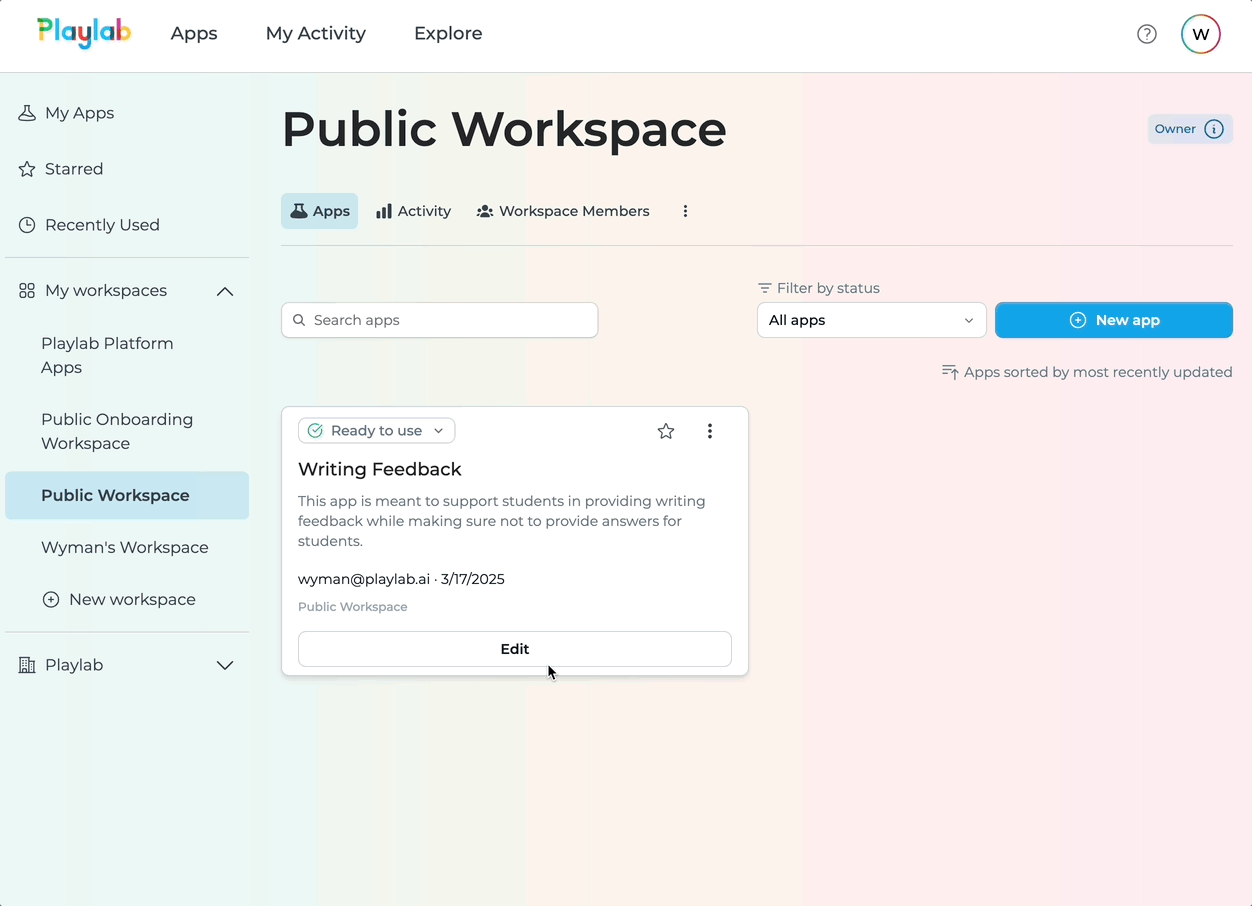Click the filter lines icon
The image size is (1252, 906).
pyautogui.click(x=765, y=288)
